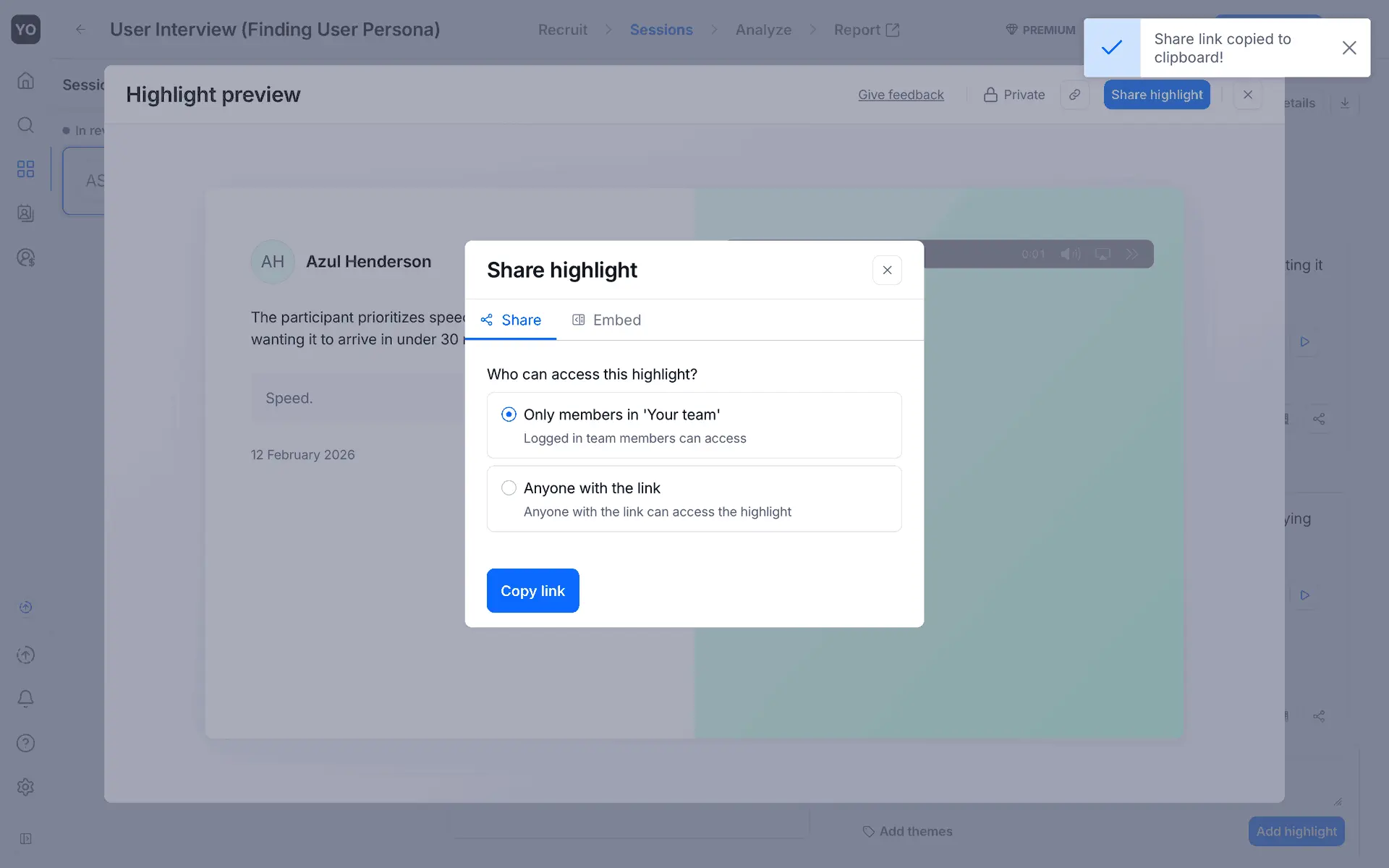The height and width of the screenshot is (868, 1389).
Task: Open search from sidebar magnifier icon
Action: 25,125
